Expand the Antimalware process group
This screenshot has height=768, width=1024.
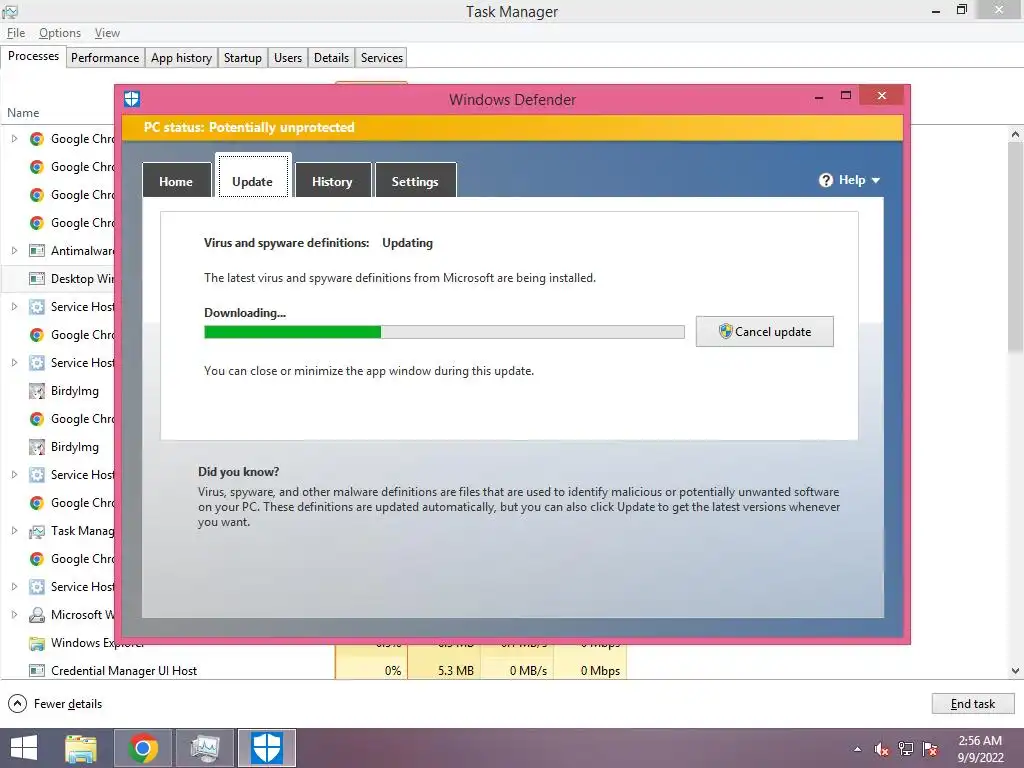coord(14,251)
